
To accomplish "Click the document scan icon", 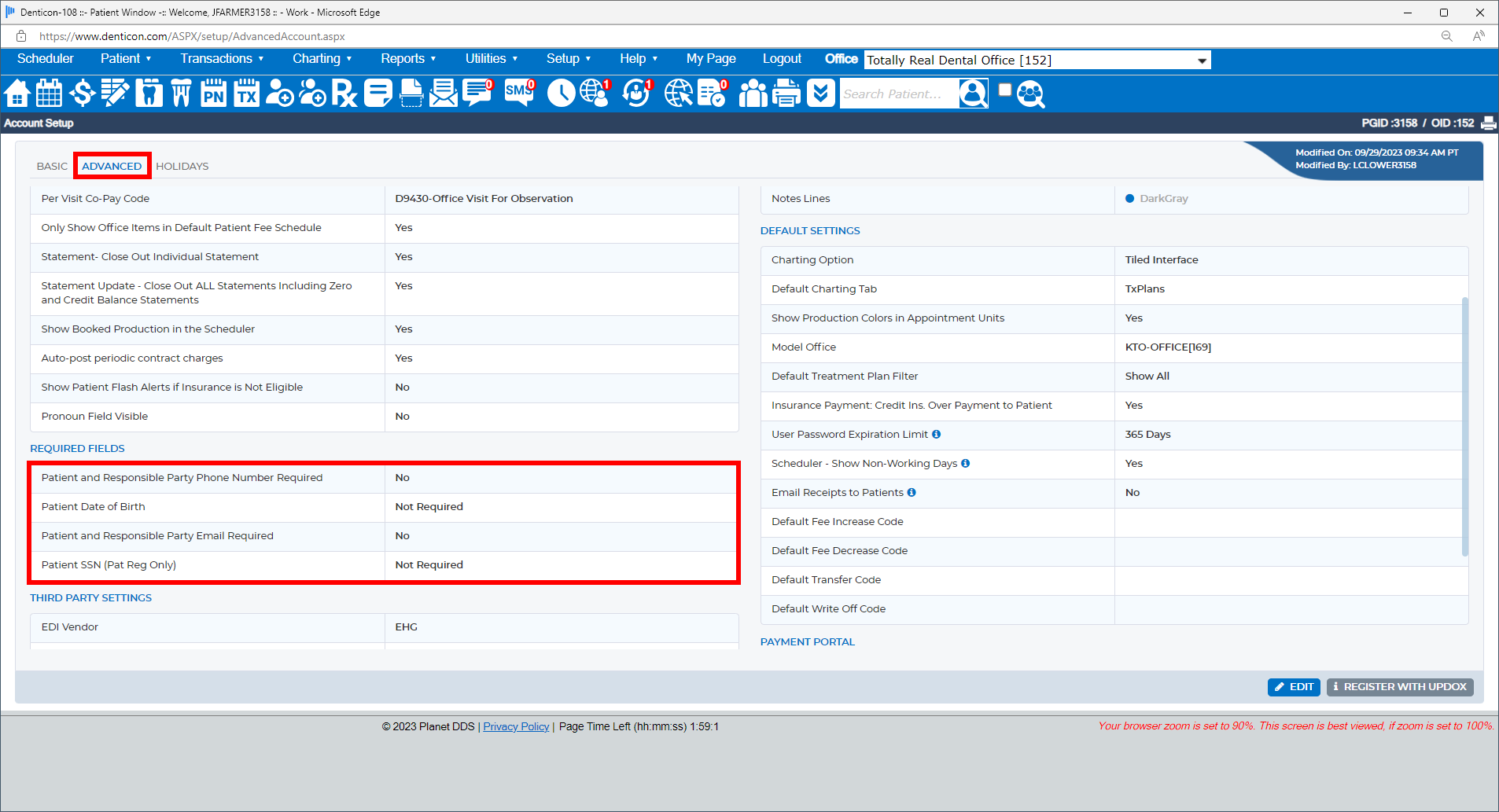I will (x=411, y=94).
